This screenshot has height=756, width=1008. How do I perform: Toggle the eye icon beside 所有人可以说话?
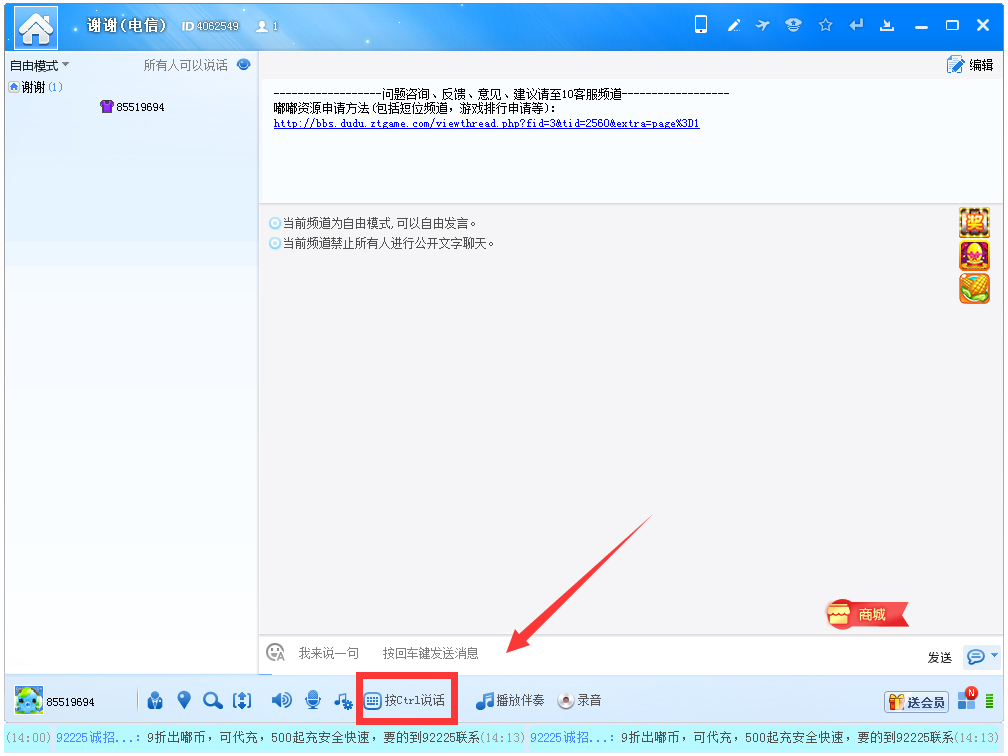[243, 65]
